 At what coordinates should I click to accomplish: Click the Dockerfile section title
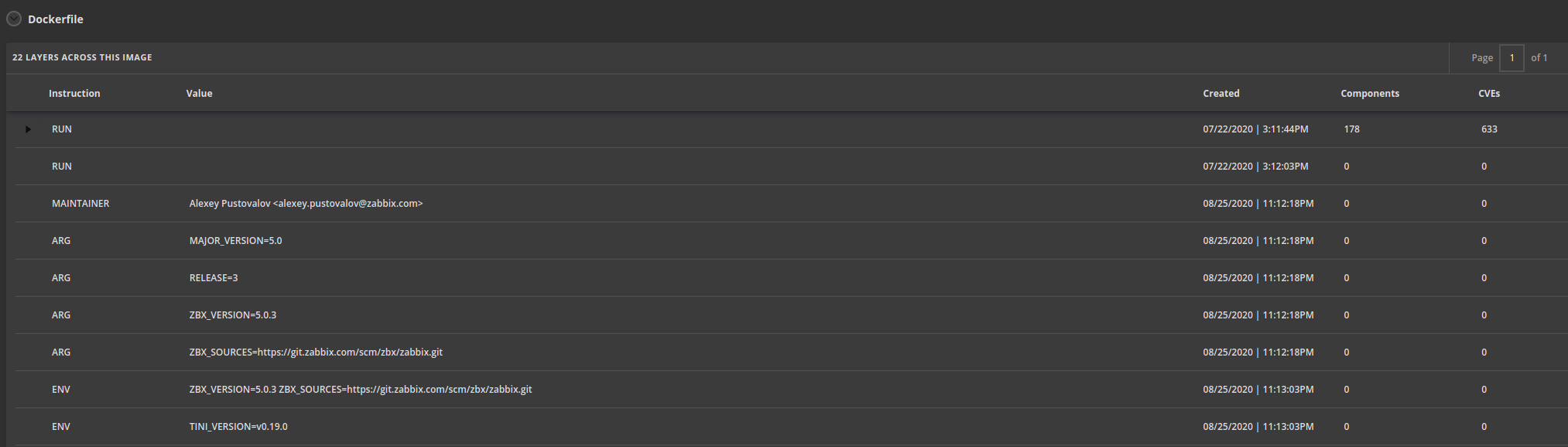click(x=56, y=19)
